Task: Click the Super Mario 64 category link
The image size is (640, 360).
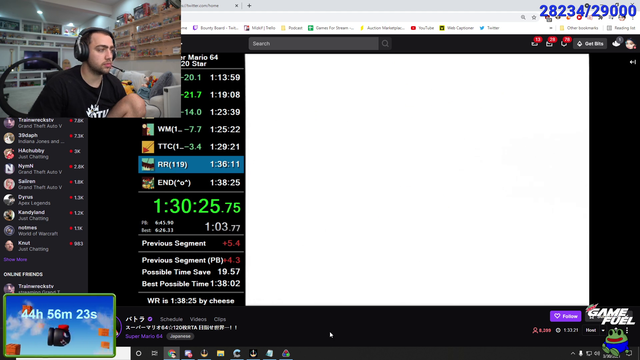Action: (x=144, y=336)
